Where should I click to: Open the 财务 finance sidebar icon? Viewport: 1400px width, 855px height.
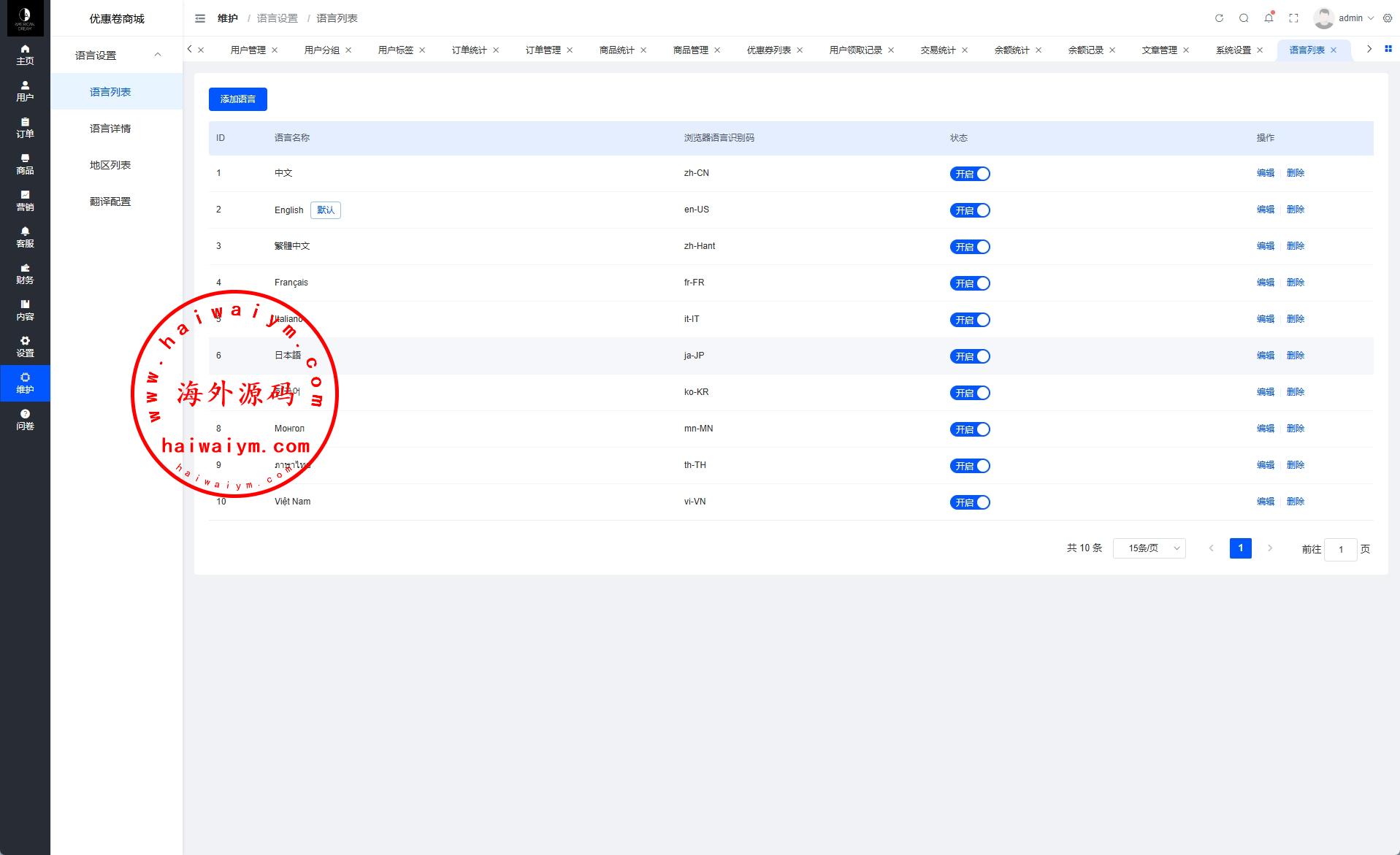[x=25, y=273]
